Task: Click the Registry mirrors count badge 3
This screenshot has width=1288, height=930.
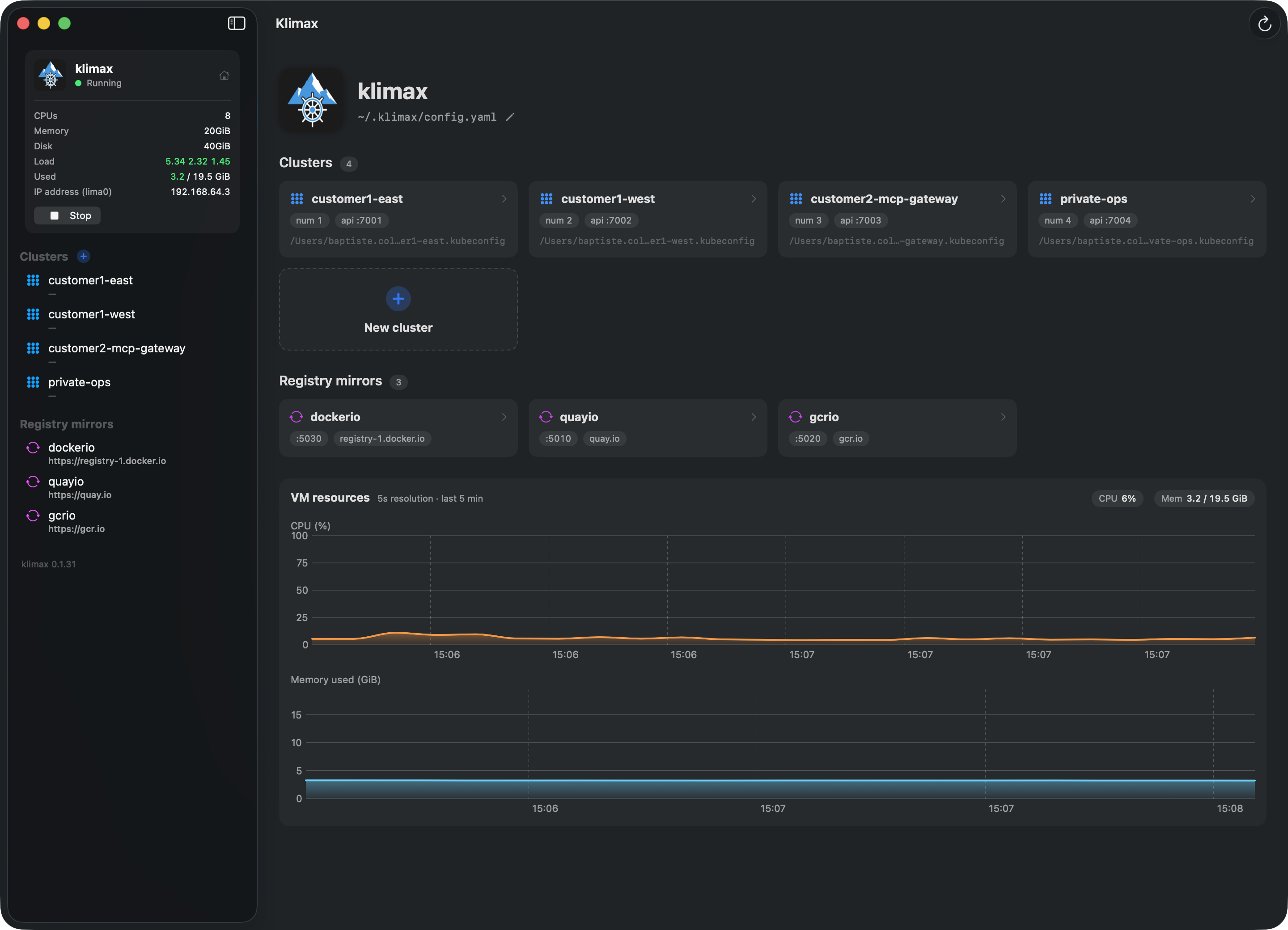Action: point(398,382)
